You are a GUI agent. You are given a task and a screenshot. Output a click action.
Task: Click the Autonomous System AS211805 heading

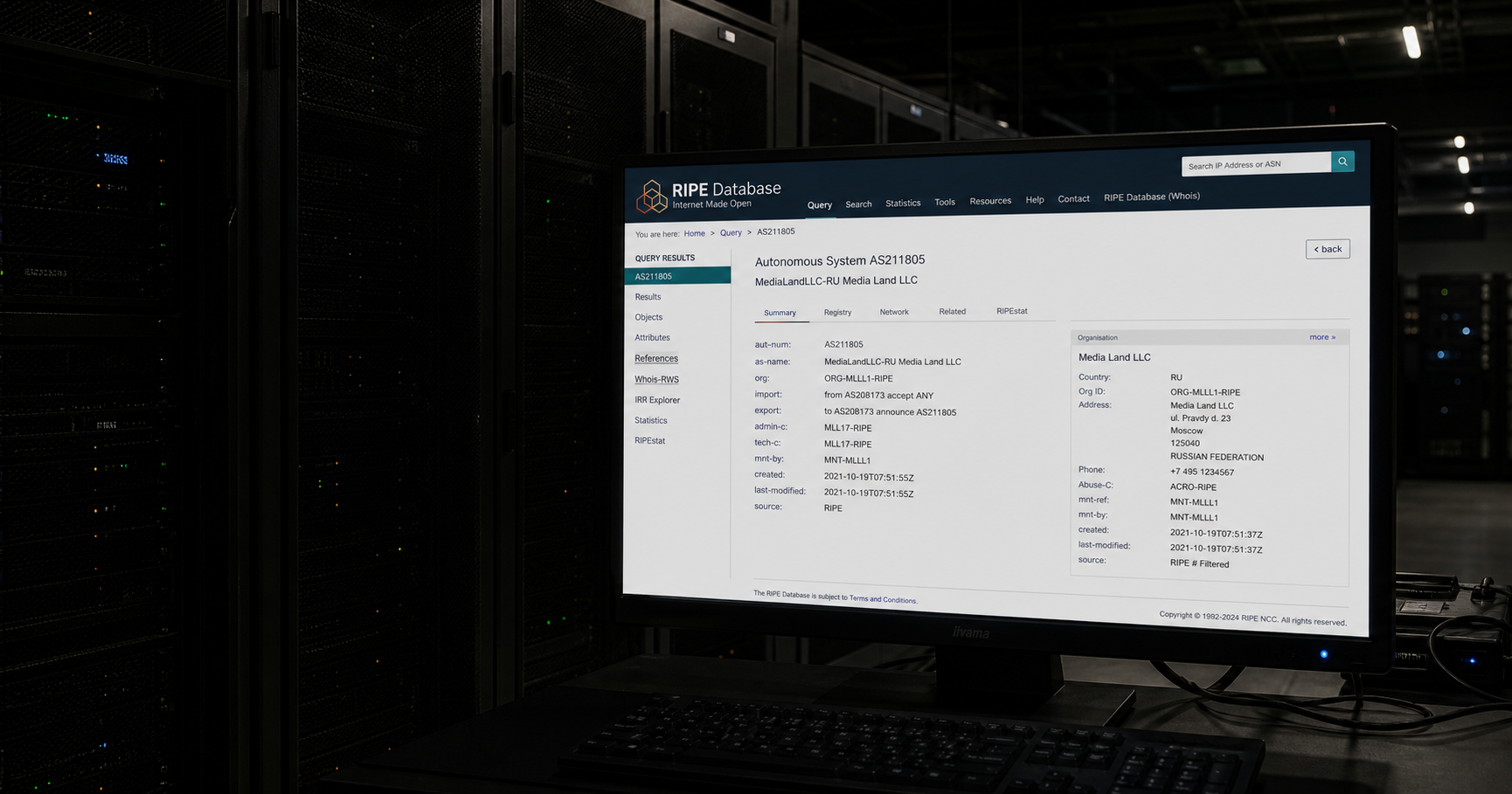pos(840,260)
